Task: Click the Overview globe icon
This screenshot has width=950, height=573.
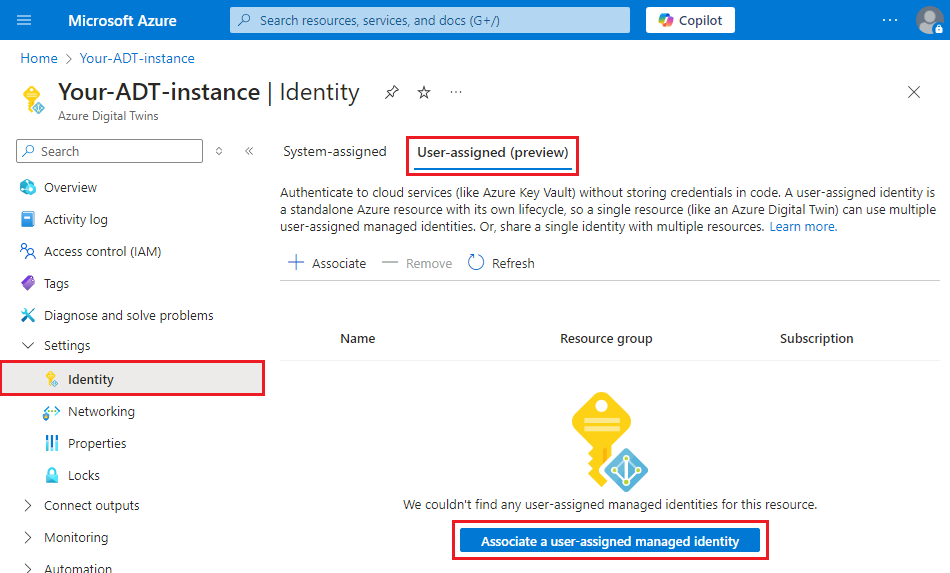Action: [28, 187]
